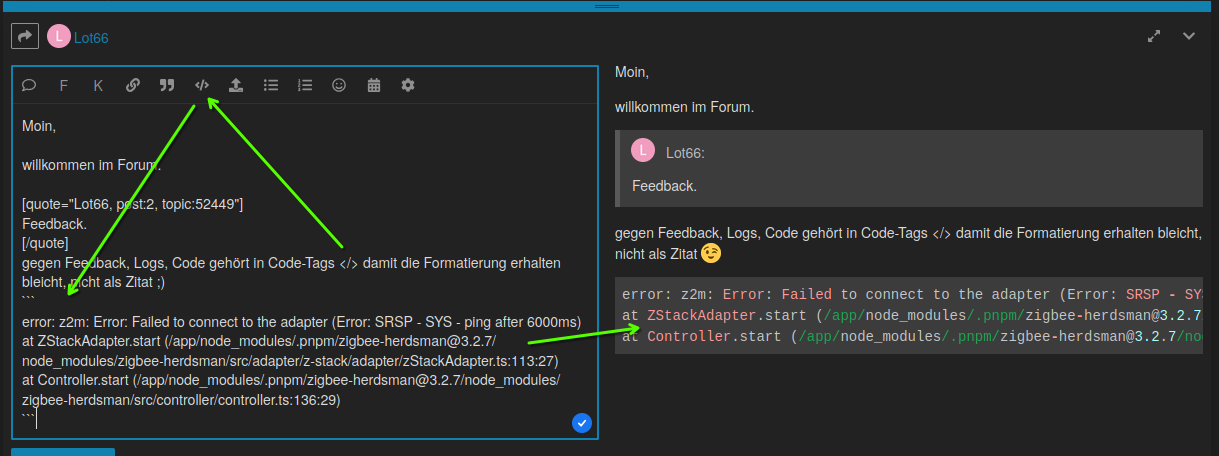Click the 'Moin,' line in the preview
The image size is (1219, 456).
click(x=632, y=72)
